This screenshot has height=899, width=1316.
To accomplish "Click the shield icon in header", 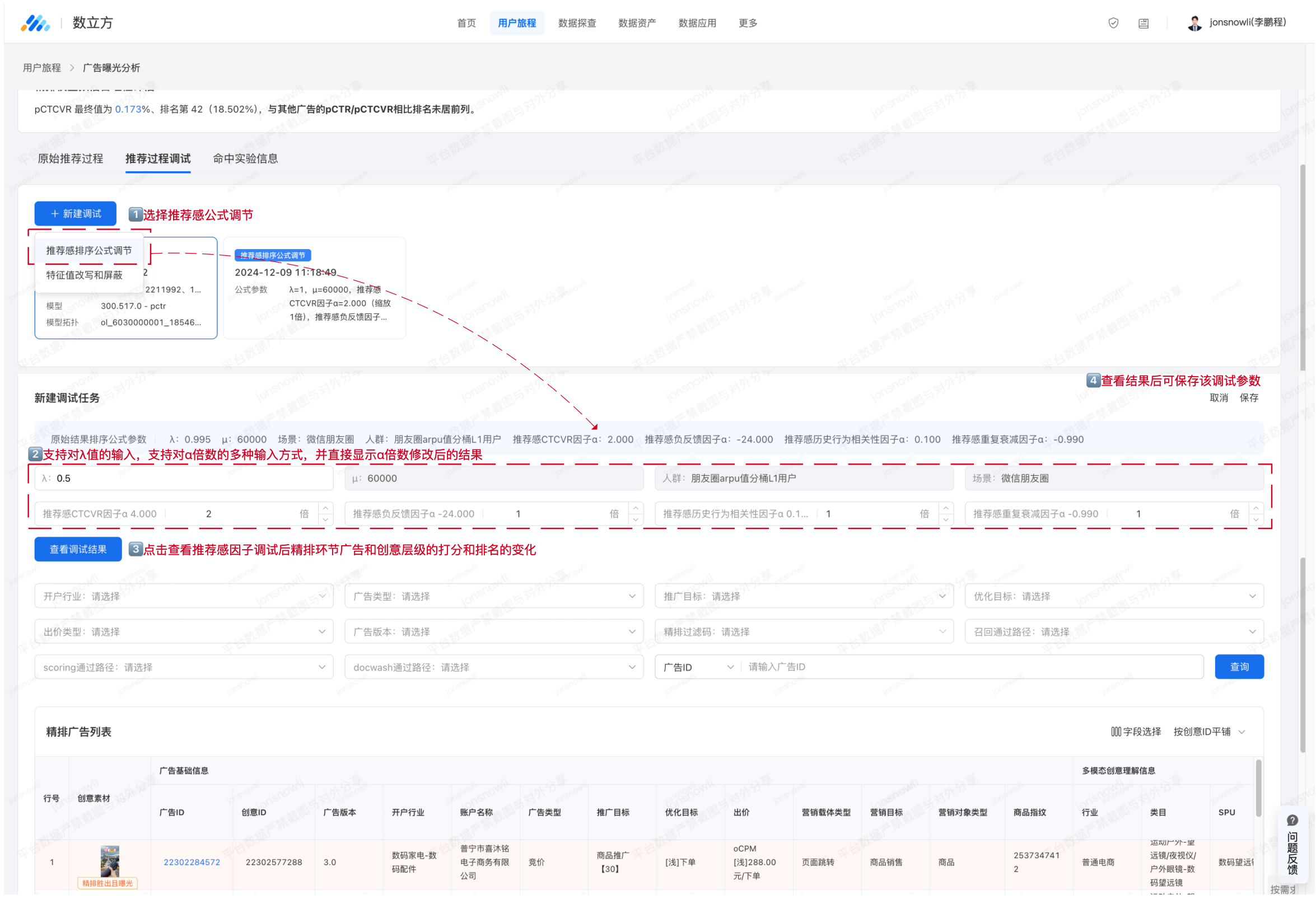I will [1113, 23].
